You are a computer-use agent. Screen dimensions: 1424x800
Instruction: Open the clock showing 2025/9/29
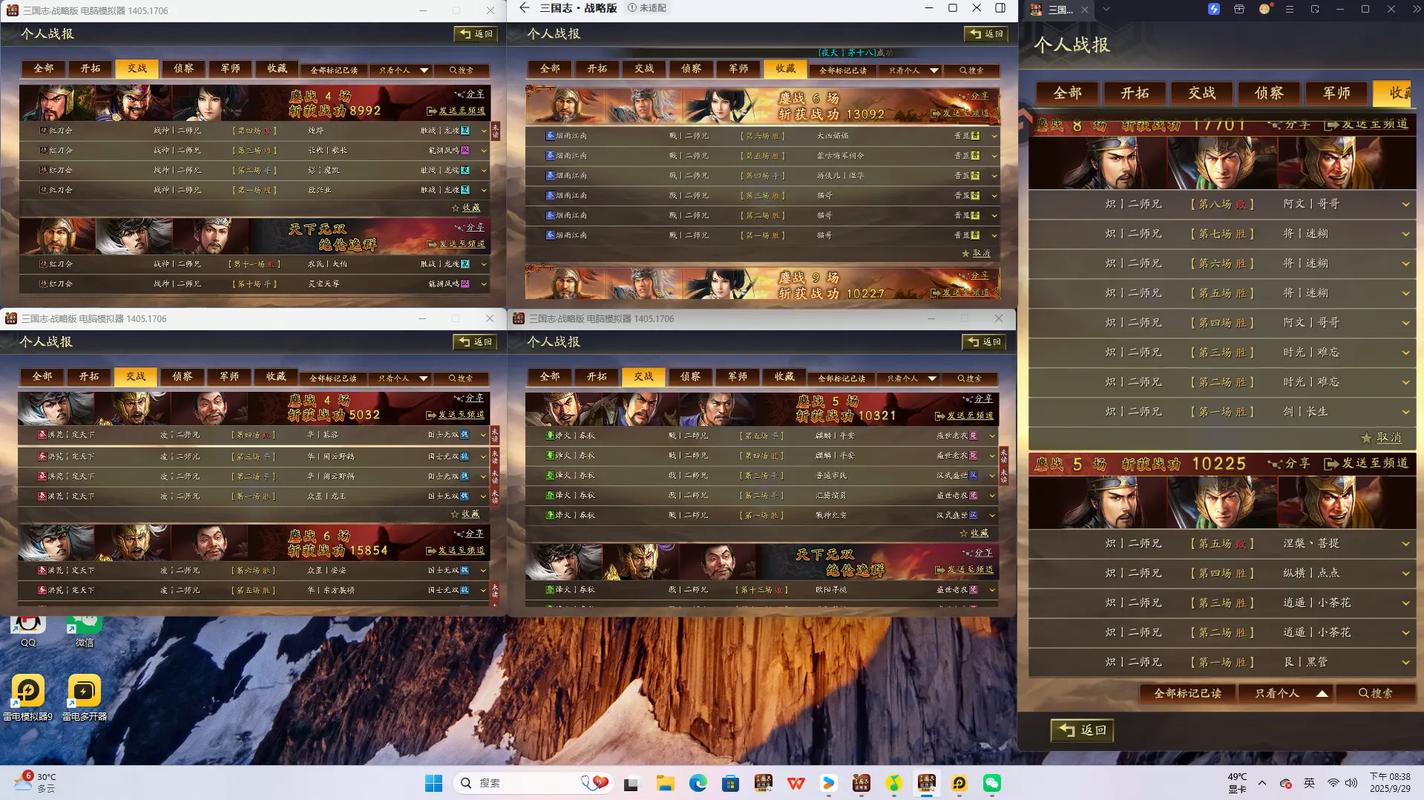coord(1389,782)
